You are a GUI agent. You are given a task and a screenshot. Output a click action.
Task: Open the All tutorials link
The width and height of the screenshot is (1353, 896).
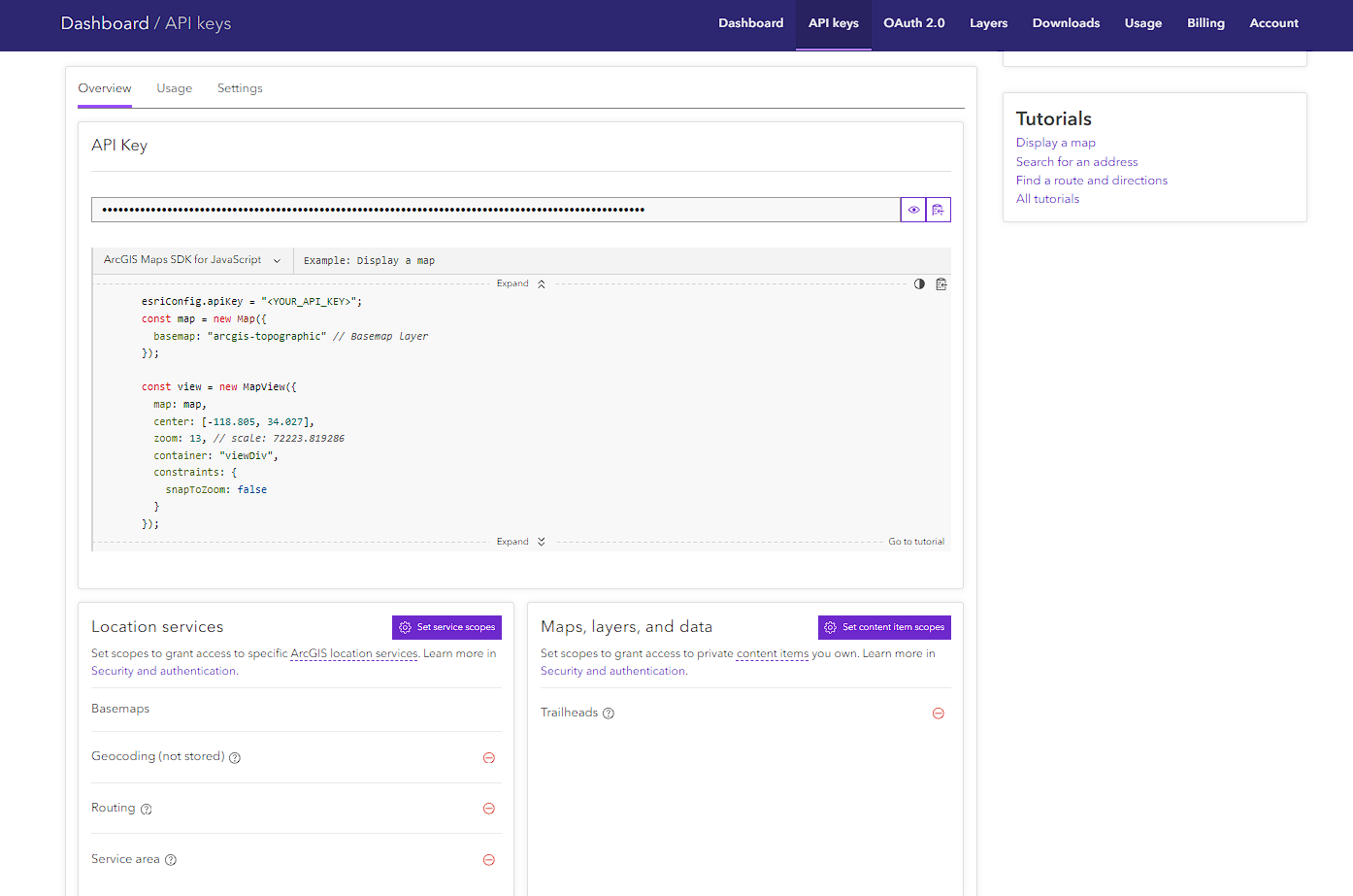pyautogui.click(x=1048, y=199)
